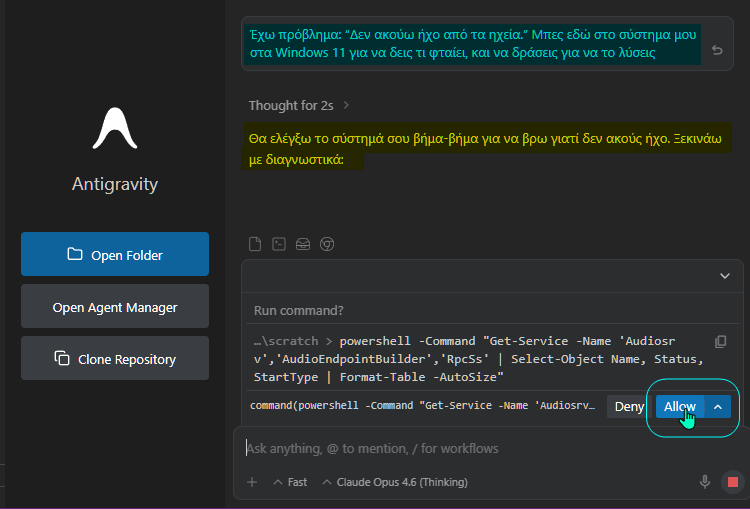Click the Chrome browser icon in icon row
The height and width of the screenshot is (509, 750).
tap(326, 243)
